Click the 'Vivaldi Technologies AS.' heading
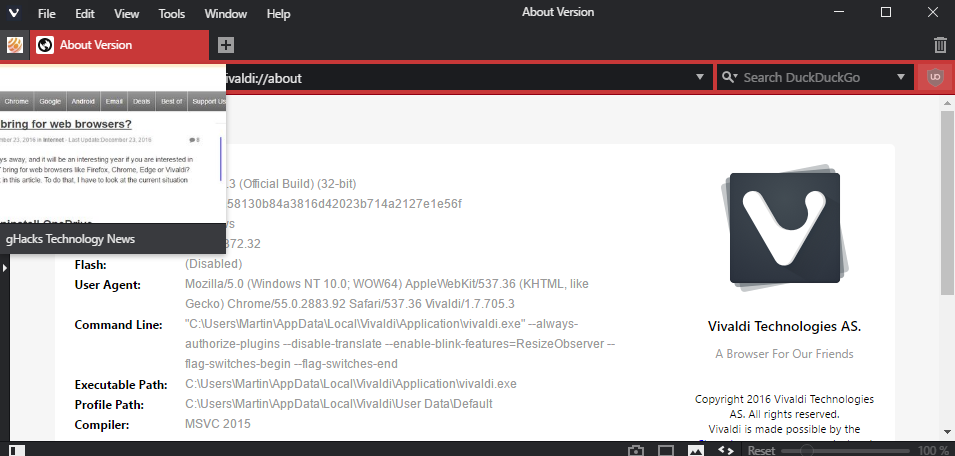The height and width of the screenshot is (456, 955). [x=784, y=326]
